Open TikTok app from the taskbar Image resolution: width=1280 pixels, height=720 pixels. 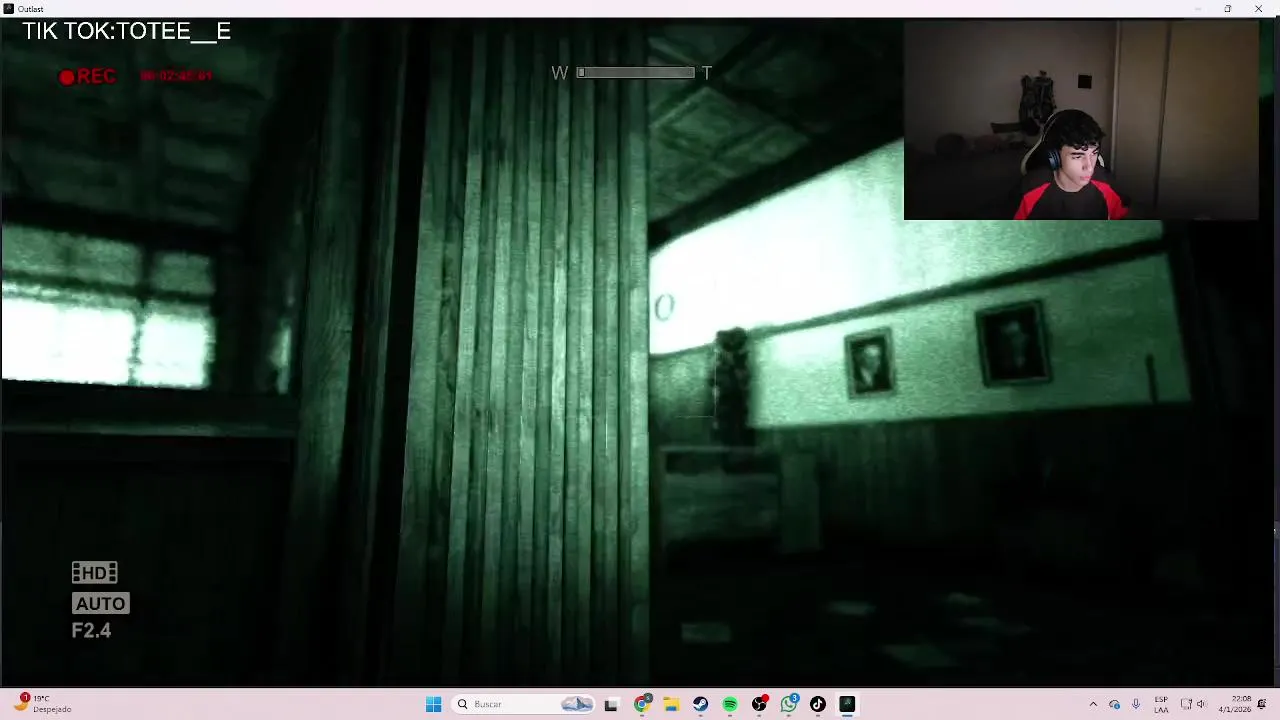(818, 704)
